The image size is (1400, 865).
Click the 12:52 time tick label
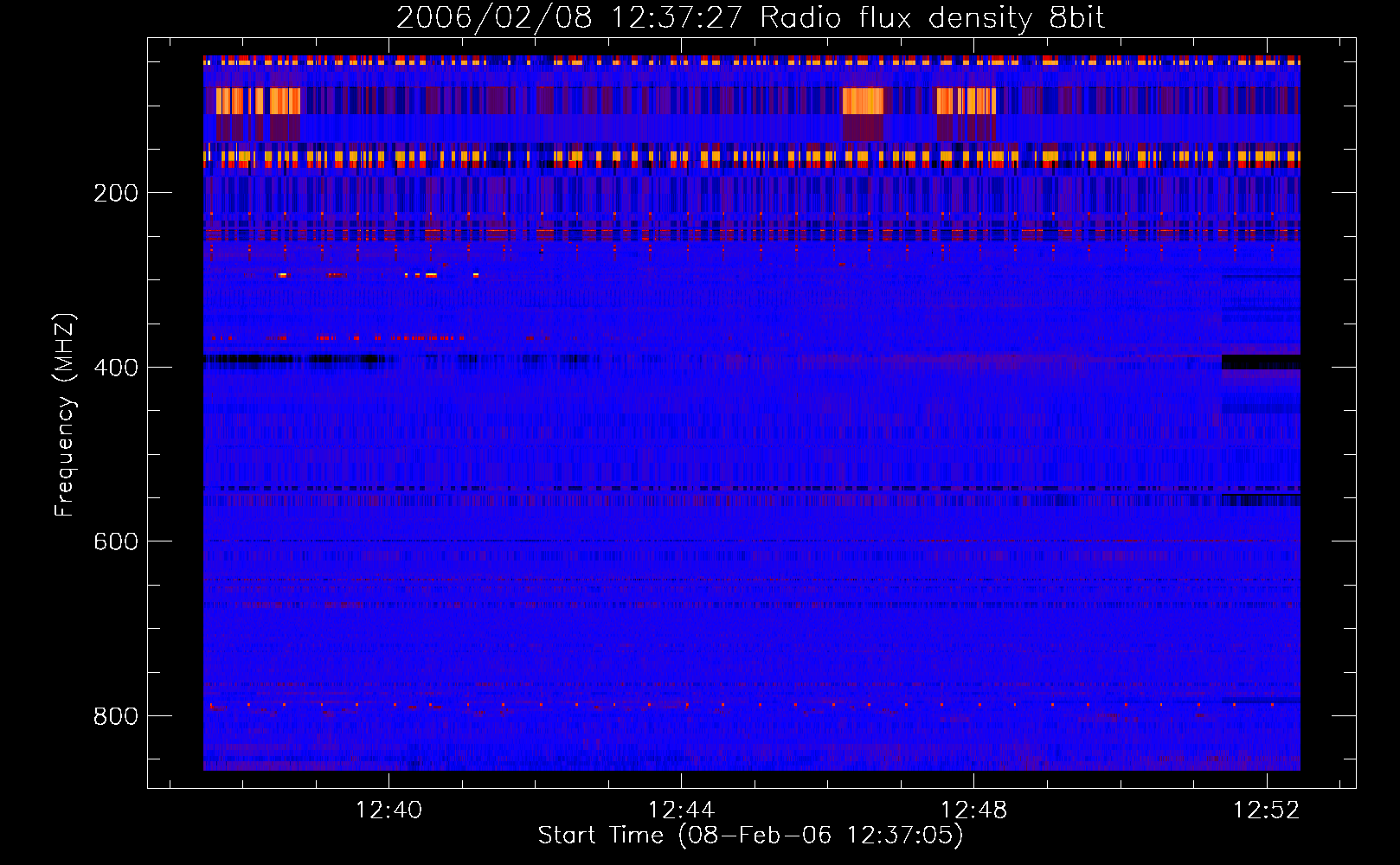click(1266, 810)
